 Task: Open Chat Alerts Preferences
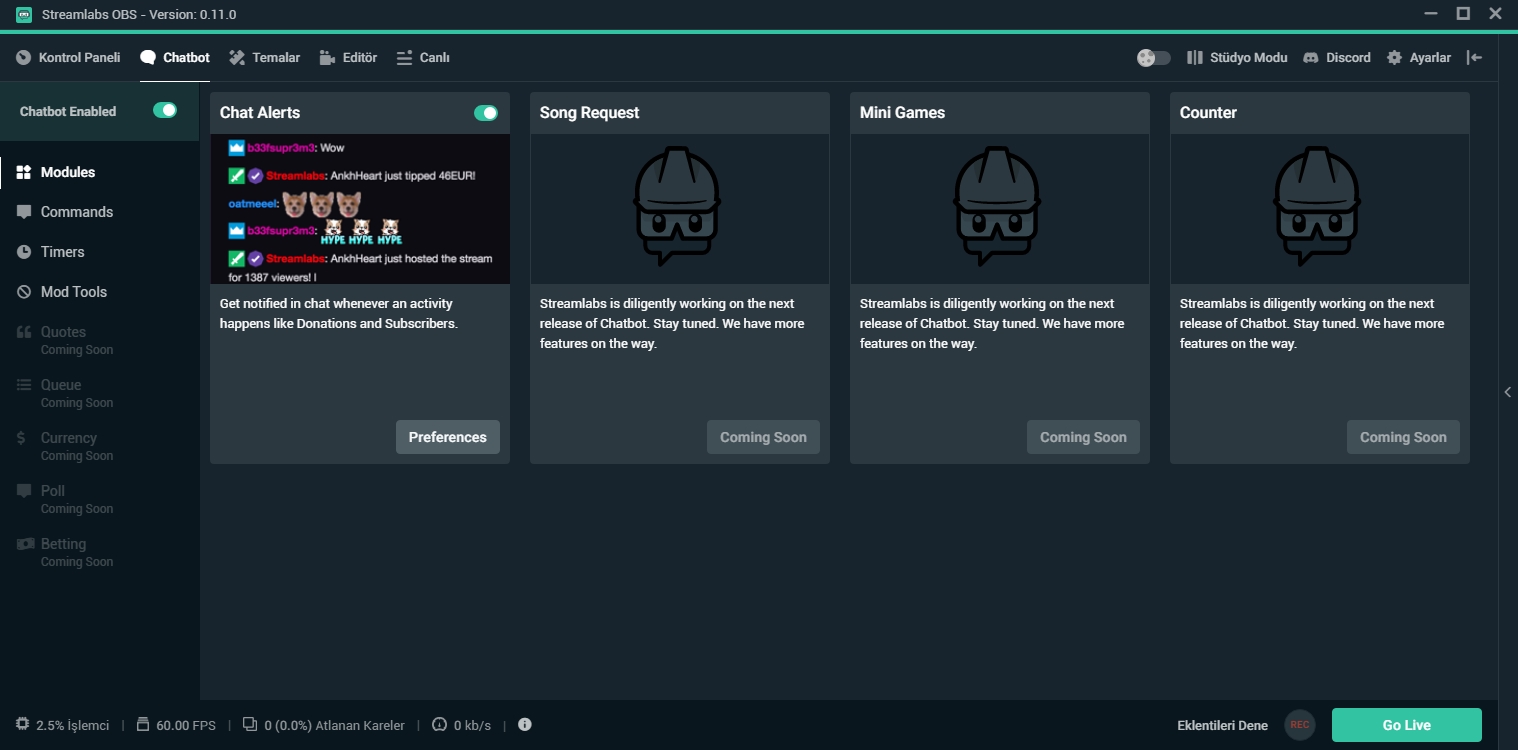(x=448, y=437)
